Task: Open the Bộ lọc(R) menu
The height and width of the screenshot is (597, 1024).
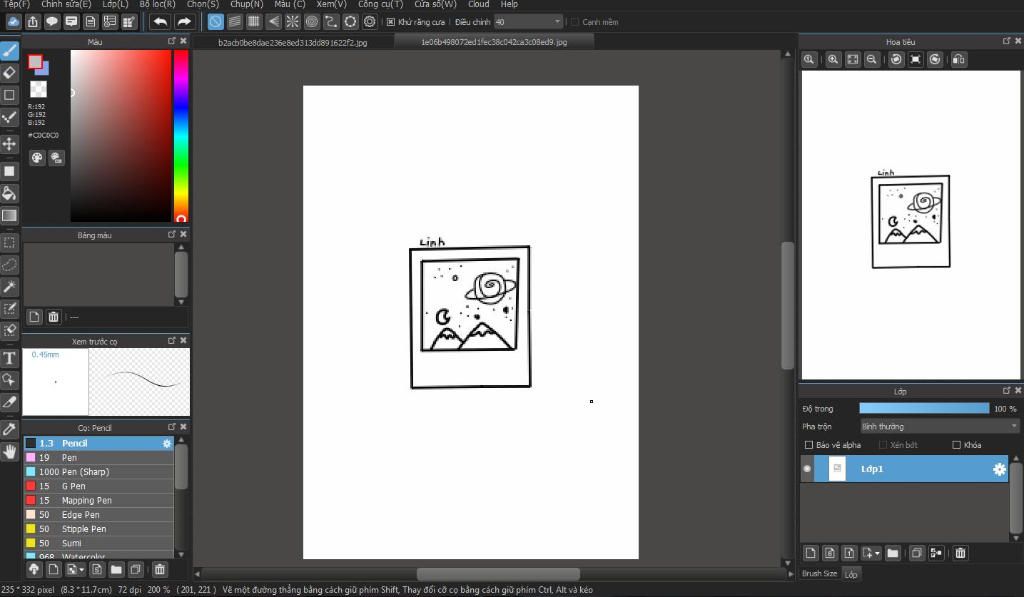Action: (157, 4)
